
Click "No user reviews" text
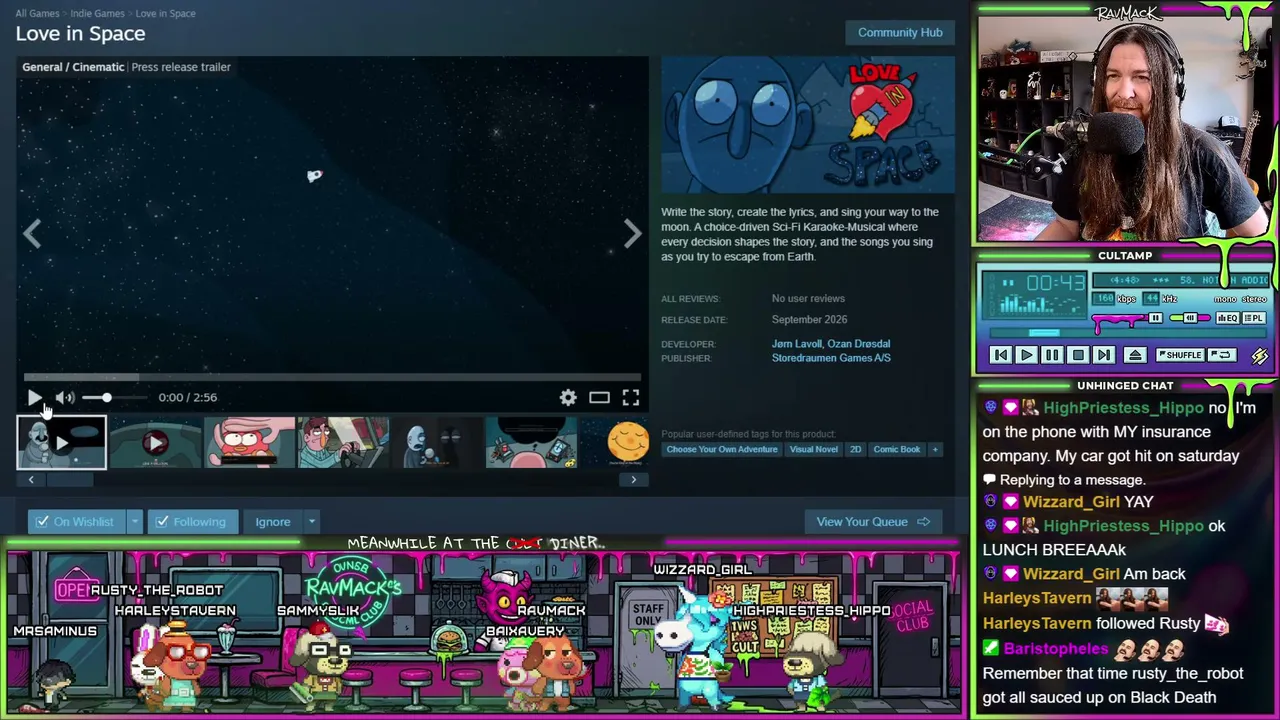click(x=808, y=298)
